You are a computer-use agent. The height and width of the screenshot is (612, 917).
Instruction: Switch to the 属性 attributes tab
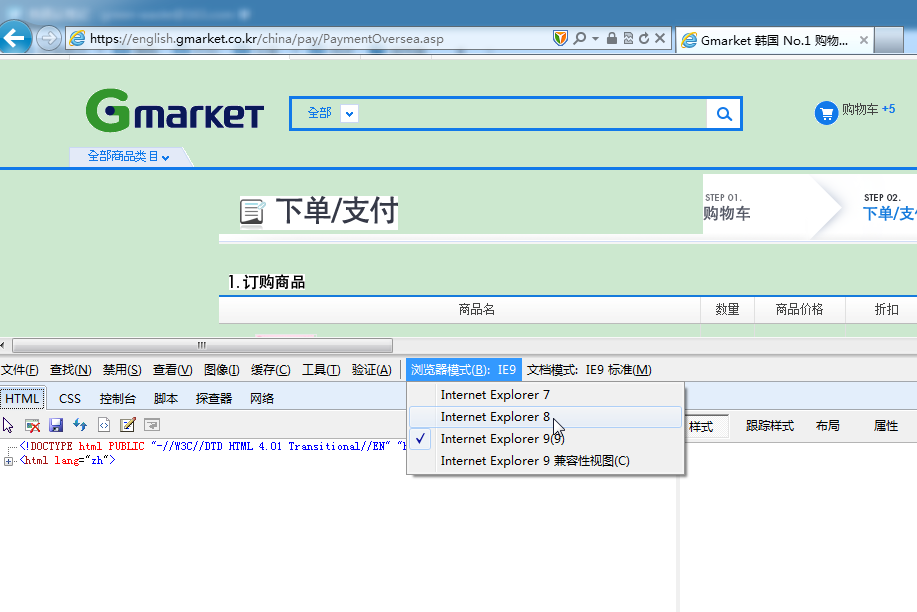pyautogui.click(x=885, y=426)
